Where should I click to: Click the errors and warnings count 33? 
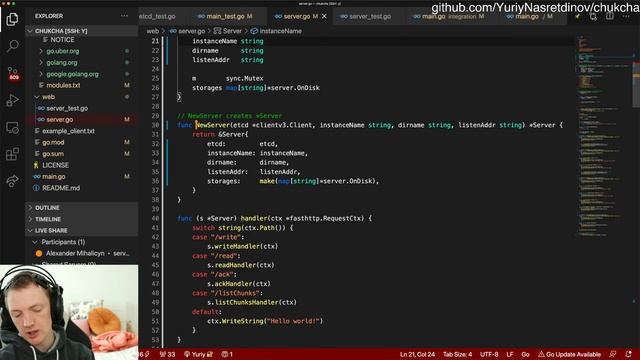(167, 354)
